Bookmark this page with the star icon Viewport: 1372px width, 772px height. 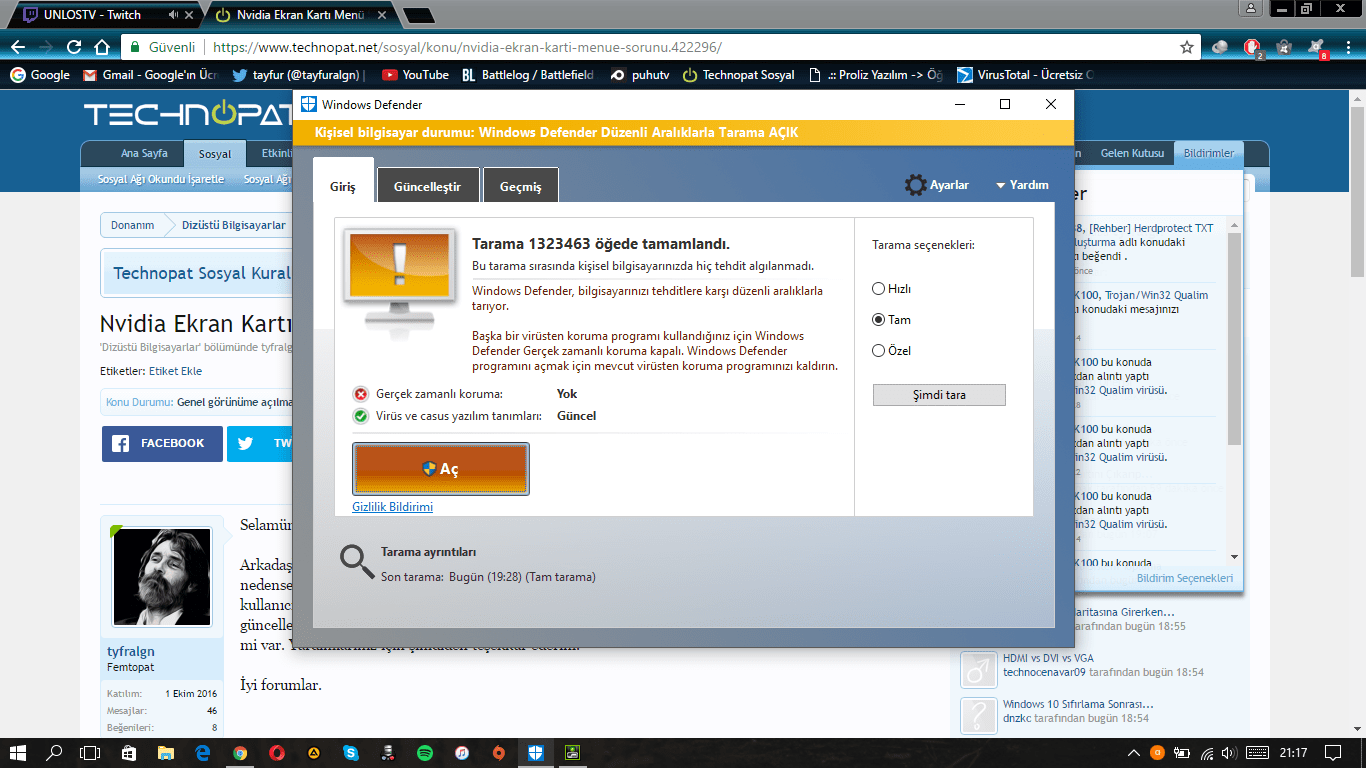pos(1187,47)
